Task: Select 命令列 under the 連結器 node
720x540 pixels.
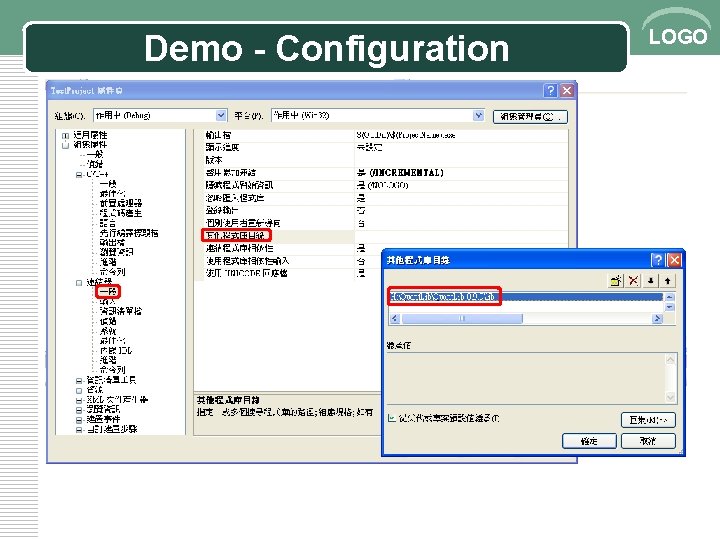Action: tap(112, 370)
